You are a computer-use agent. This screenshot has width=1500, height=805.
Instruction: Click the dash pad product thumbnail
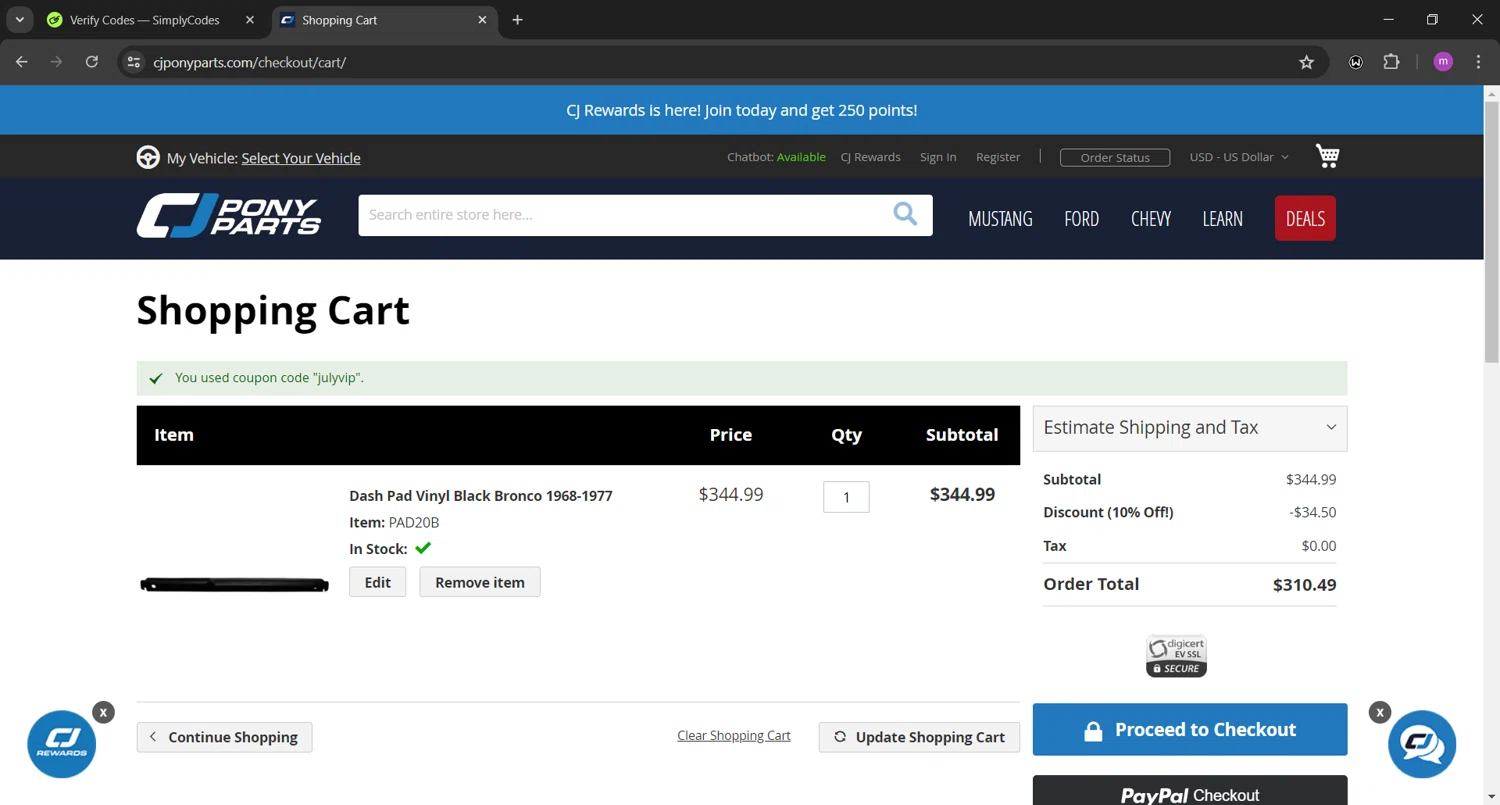point(234,585)
